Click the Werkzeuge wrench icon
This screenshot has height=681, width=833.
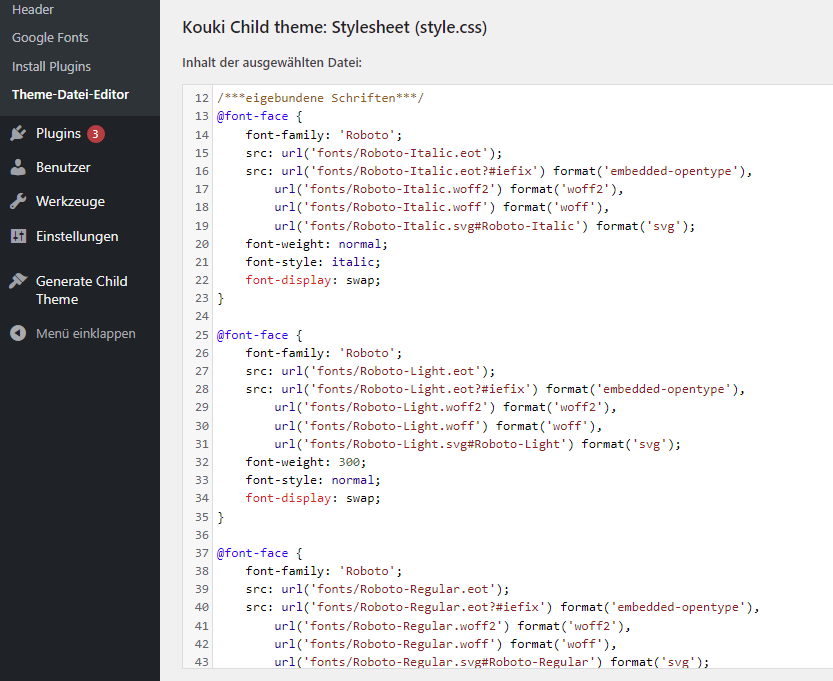18,201
